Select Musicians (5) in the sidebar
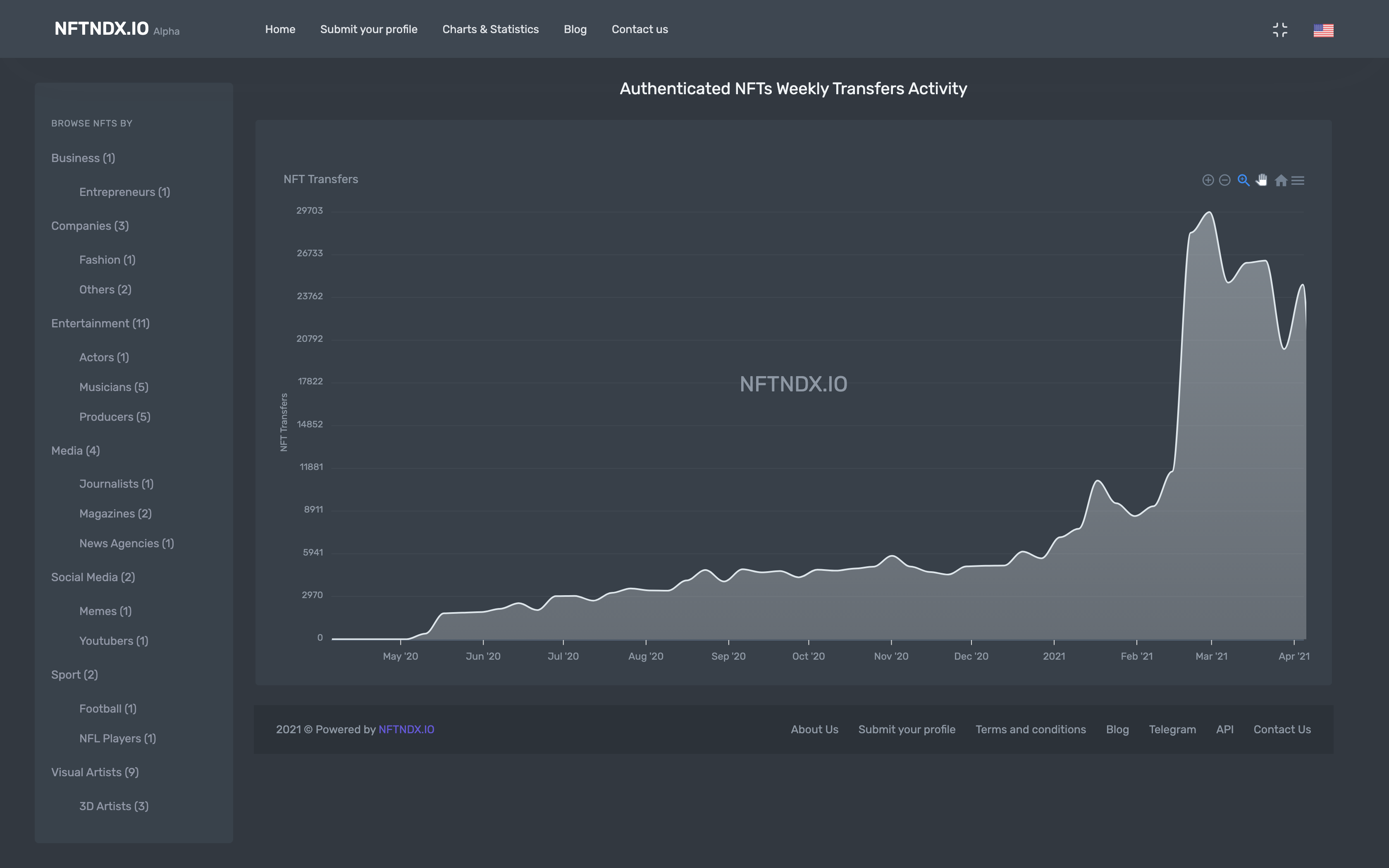The image size is (1389, 868). click(113, 387)
